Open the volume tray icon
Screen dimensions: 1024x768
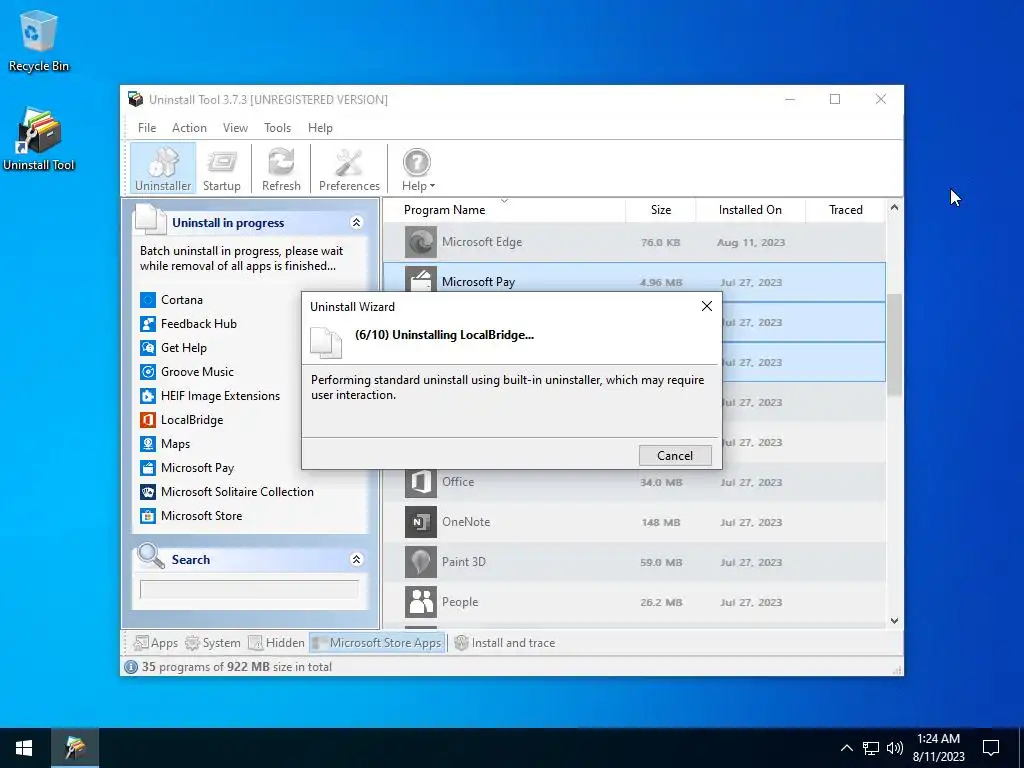pos(895,748)
